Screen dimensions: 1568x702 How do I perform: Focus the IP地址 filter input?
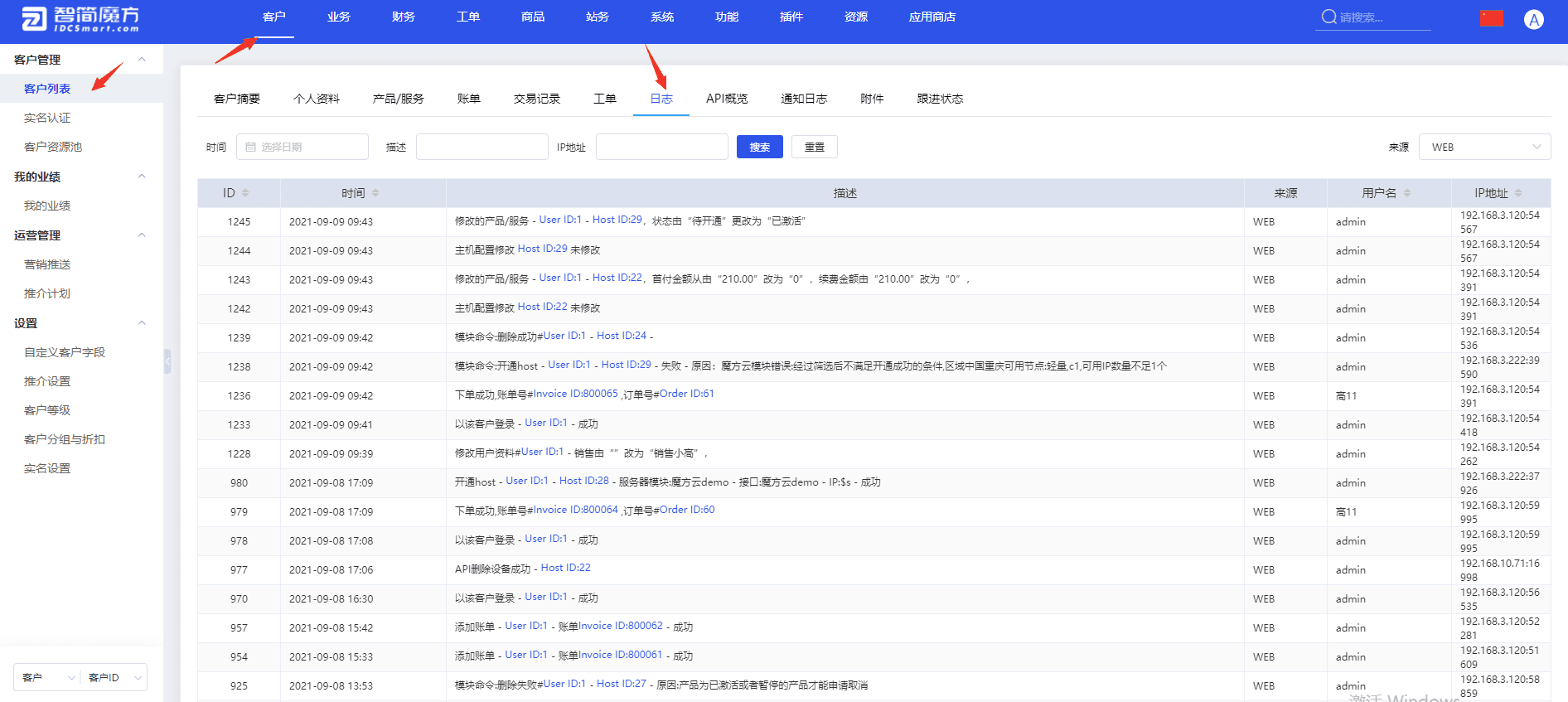click(x=662, y=147)
